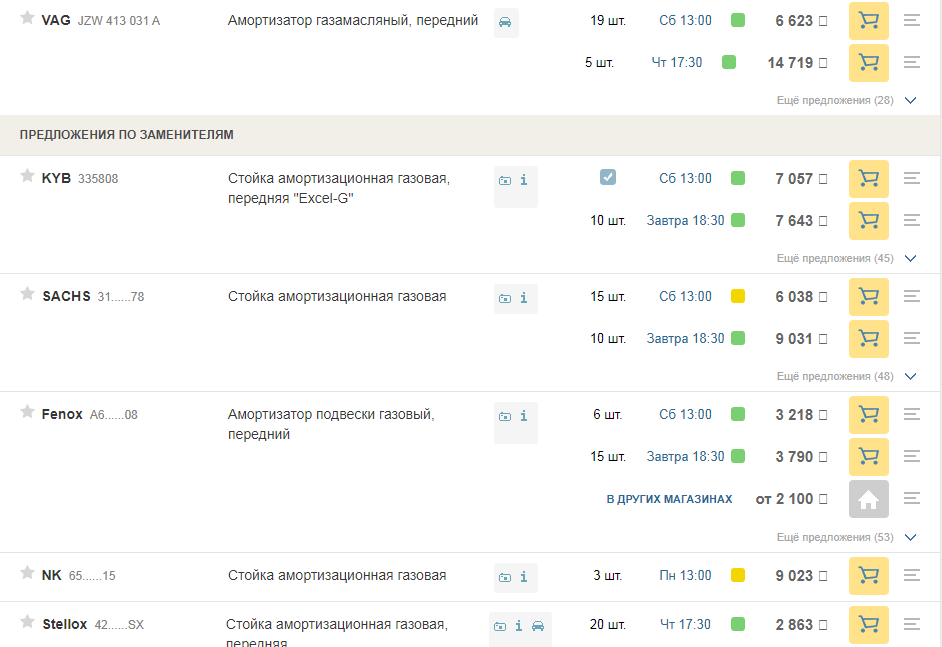The height and width of the screenshot is (647, 942).
Task: Click the SACHS brand name
Action: click(x=66, y=297)
